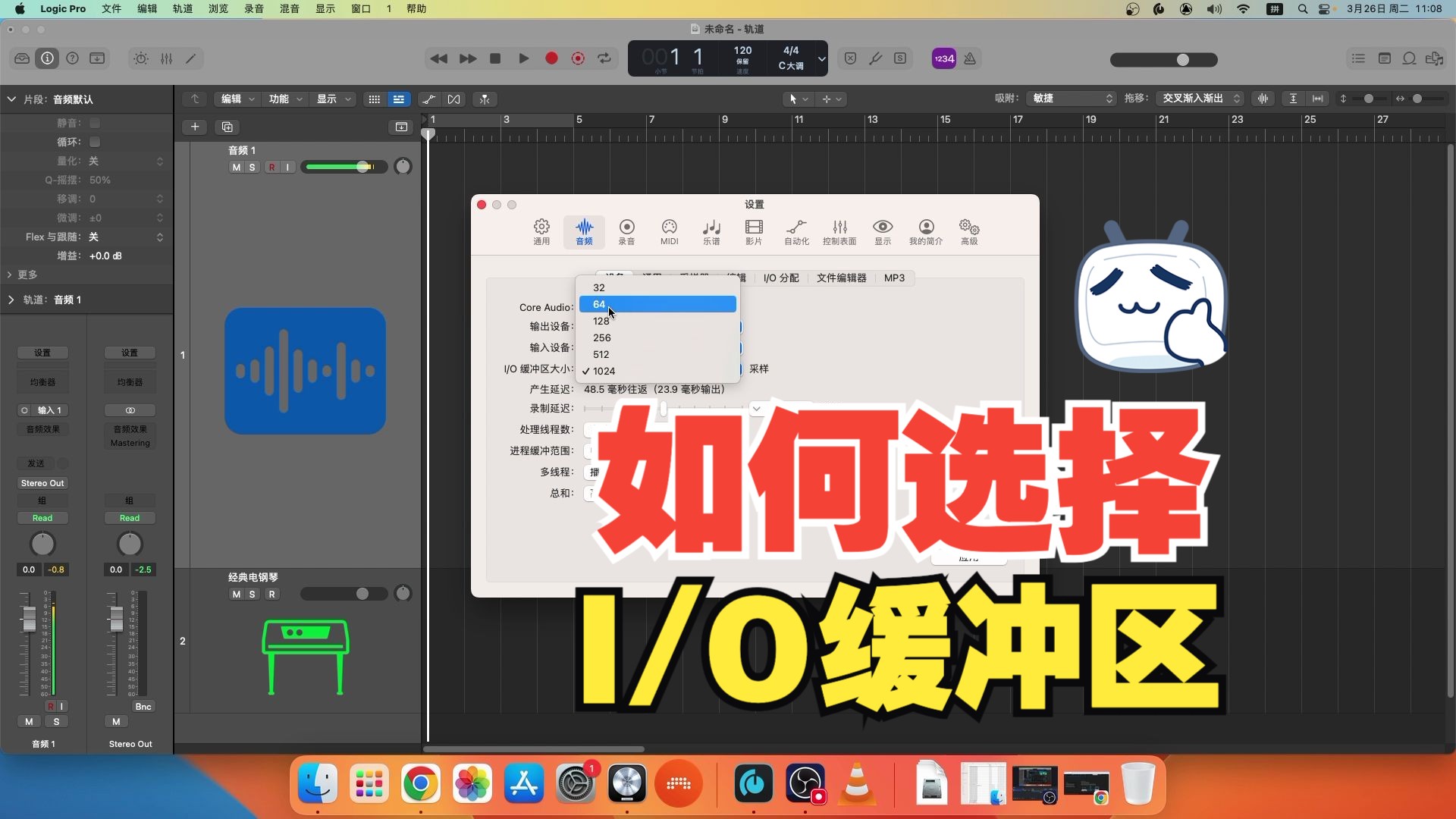Switch to the 文件编辑器 tab

coord(842,278)
